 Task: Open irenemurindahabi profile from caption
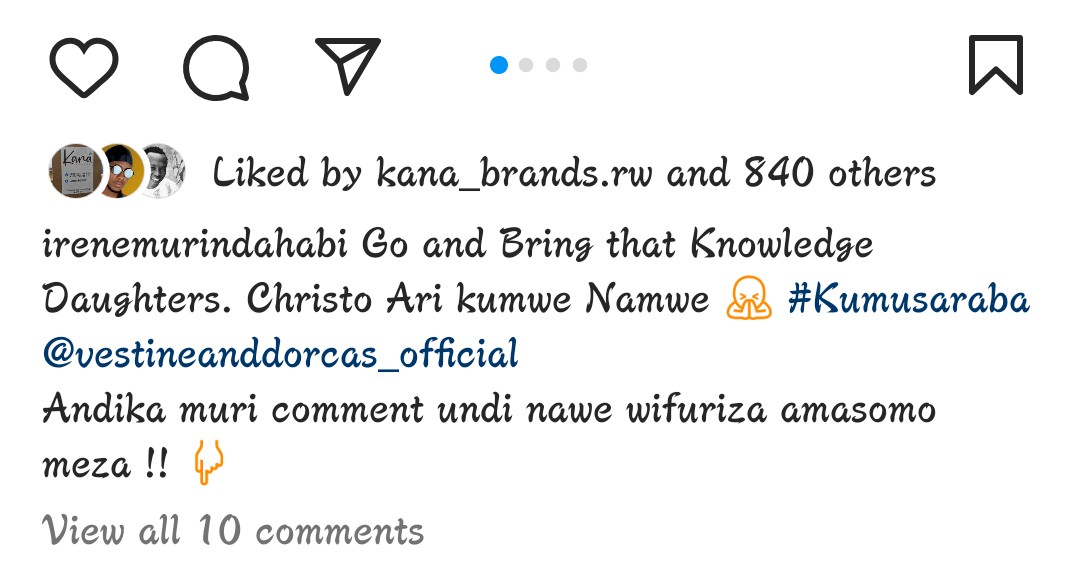point(195,244)
